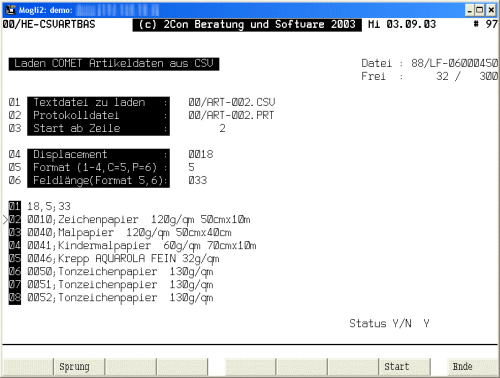This screenshot has width=500, height=378.
Task: Click heading 'Laden COMET Artikeldaten aus CSV'
Action: point(114,64)
